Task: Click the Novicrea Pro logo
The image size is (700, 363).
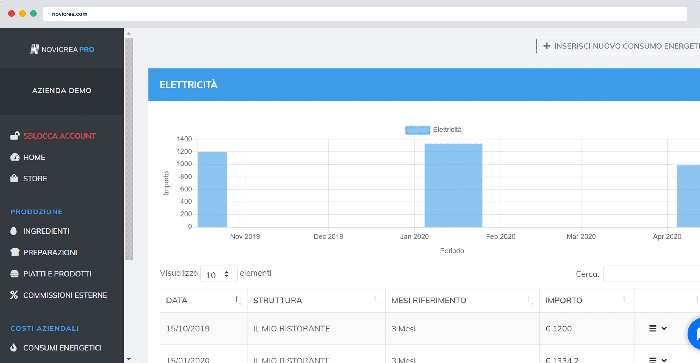Action: (62, 49)
